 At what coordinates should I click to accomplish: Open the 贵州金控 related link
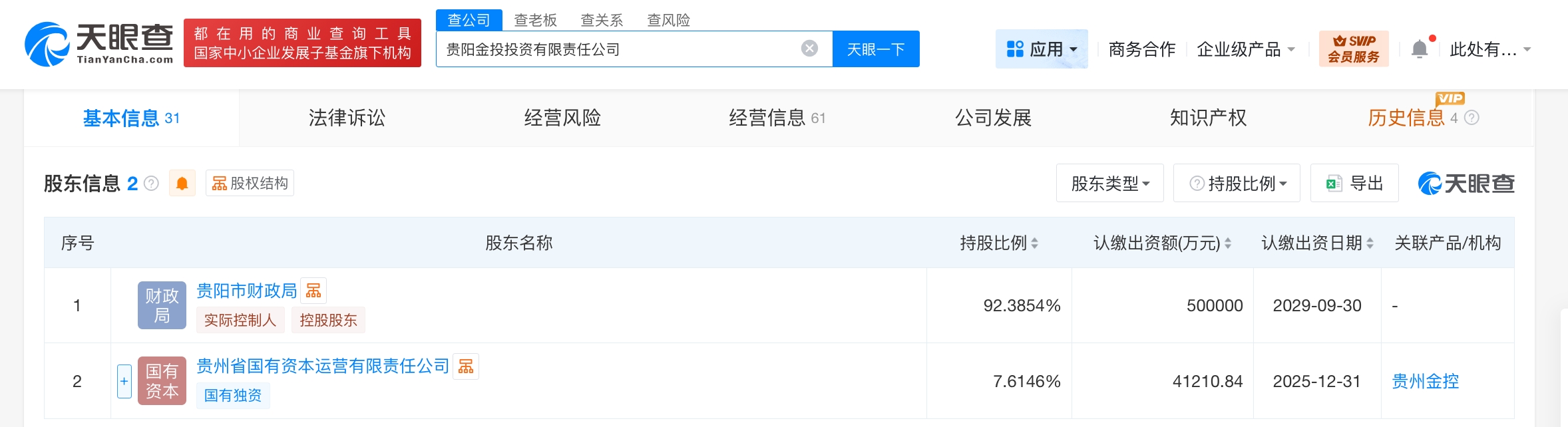pos(1425,381)
